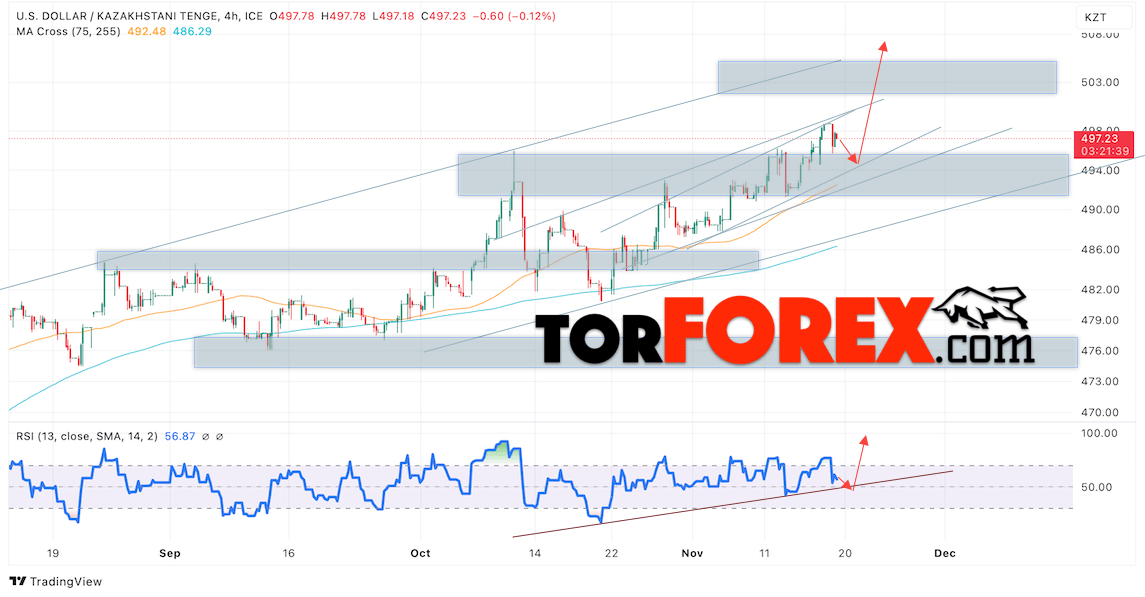
Task: Click the 473.00 price axis label
Action: pyautogui.click(x=1100, y=382)
